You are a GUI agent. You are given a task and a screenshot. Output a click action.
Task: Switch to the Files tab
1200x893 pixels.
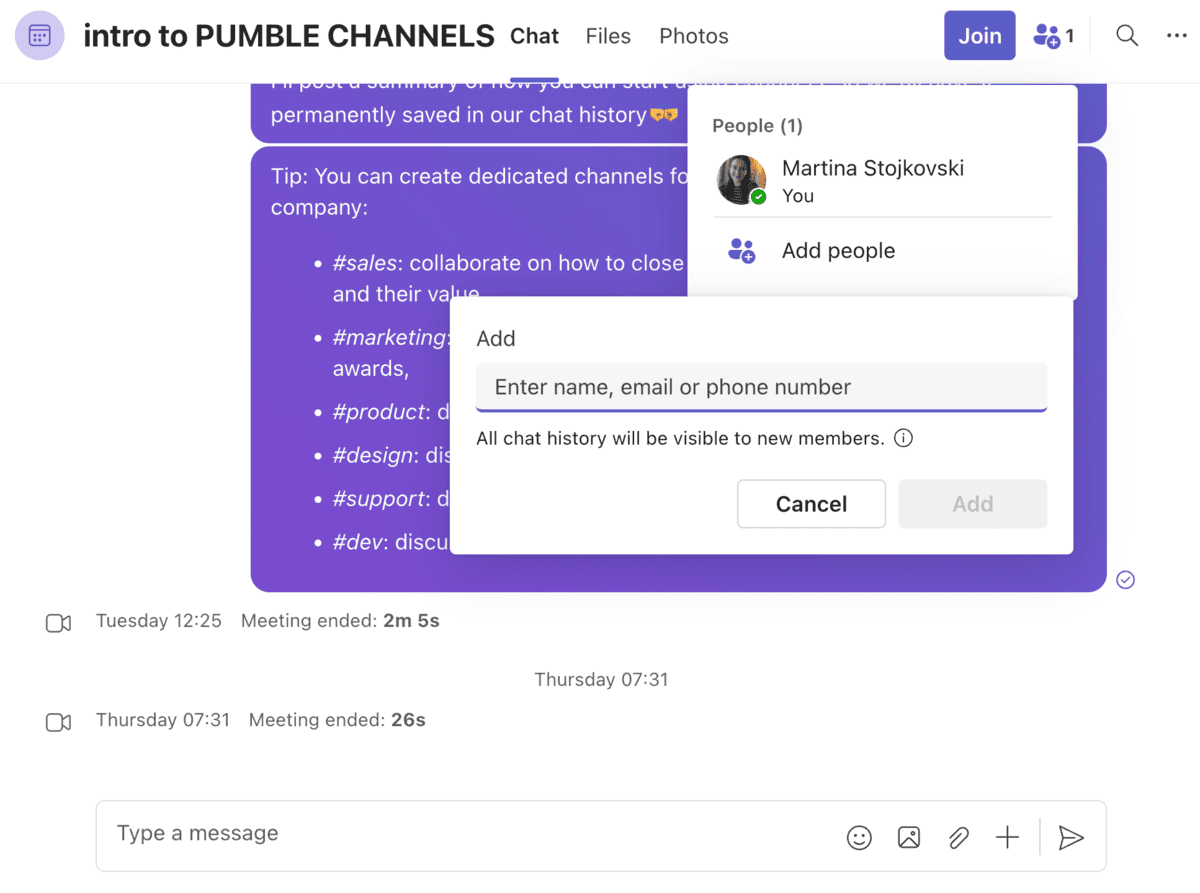click(x=608, y=37)
